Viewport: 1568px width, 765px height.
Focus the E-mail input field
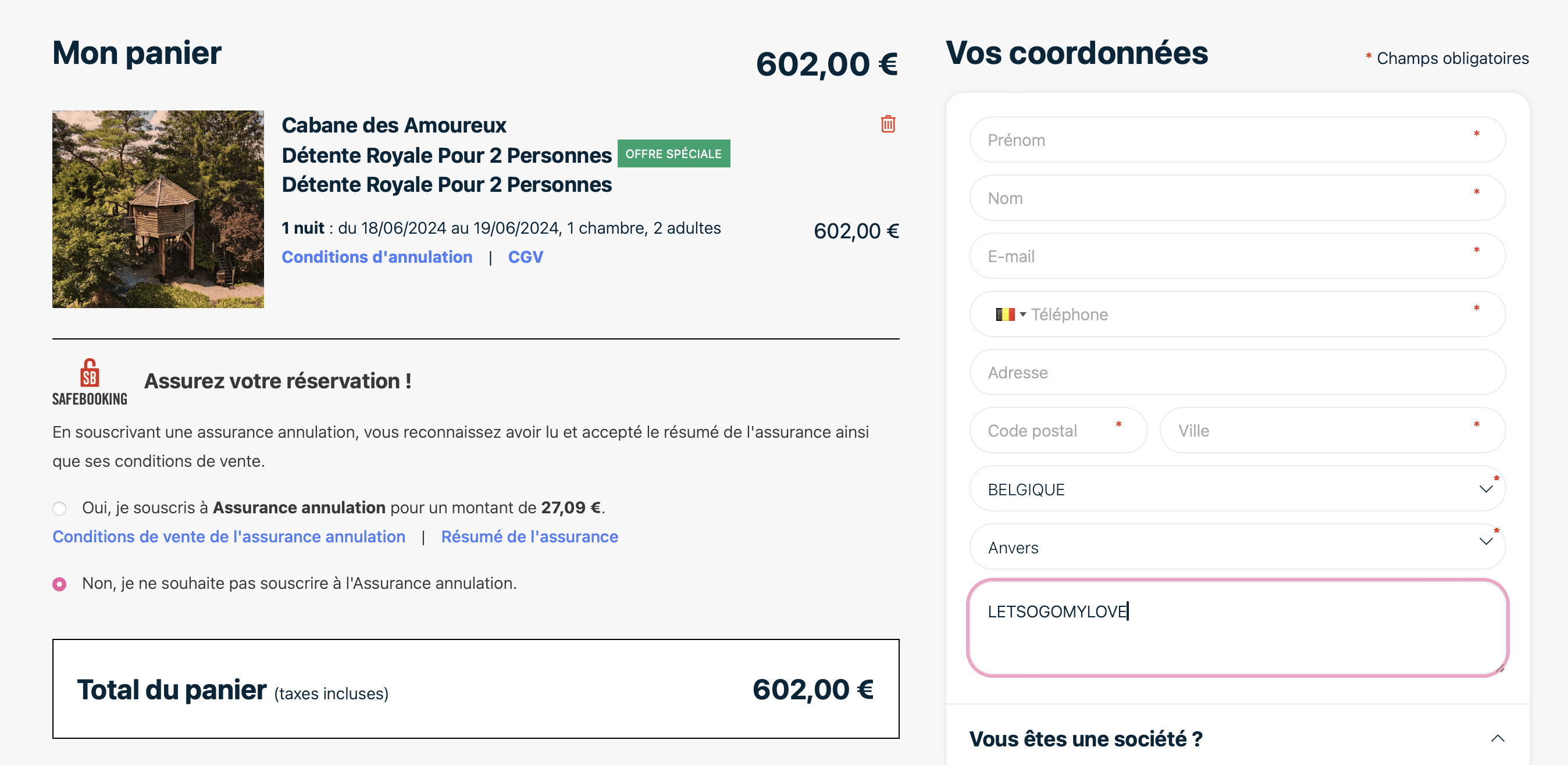(1237, 256)
